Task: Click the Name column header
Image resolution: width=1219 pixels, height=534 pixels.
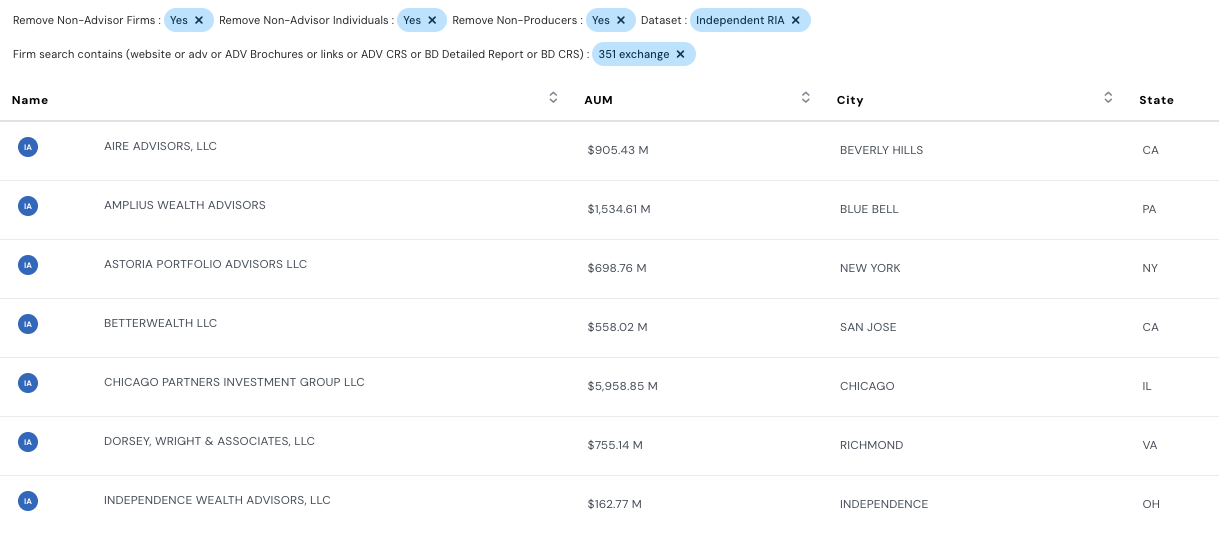Action: point(30,100)
